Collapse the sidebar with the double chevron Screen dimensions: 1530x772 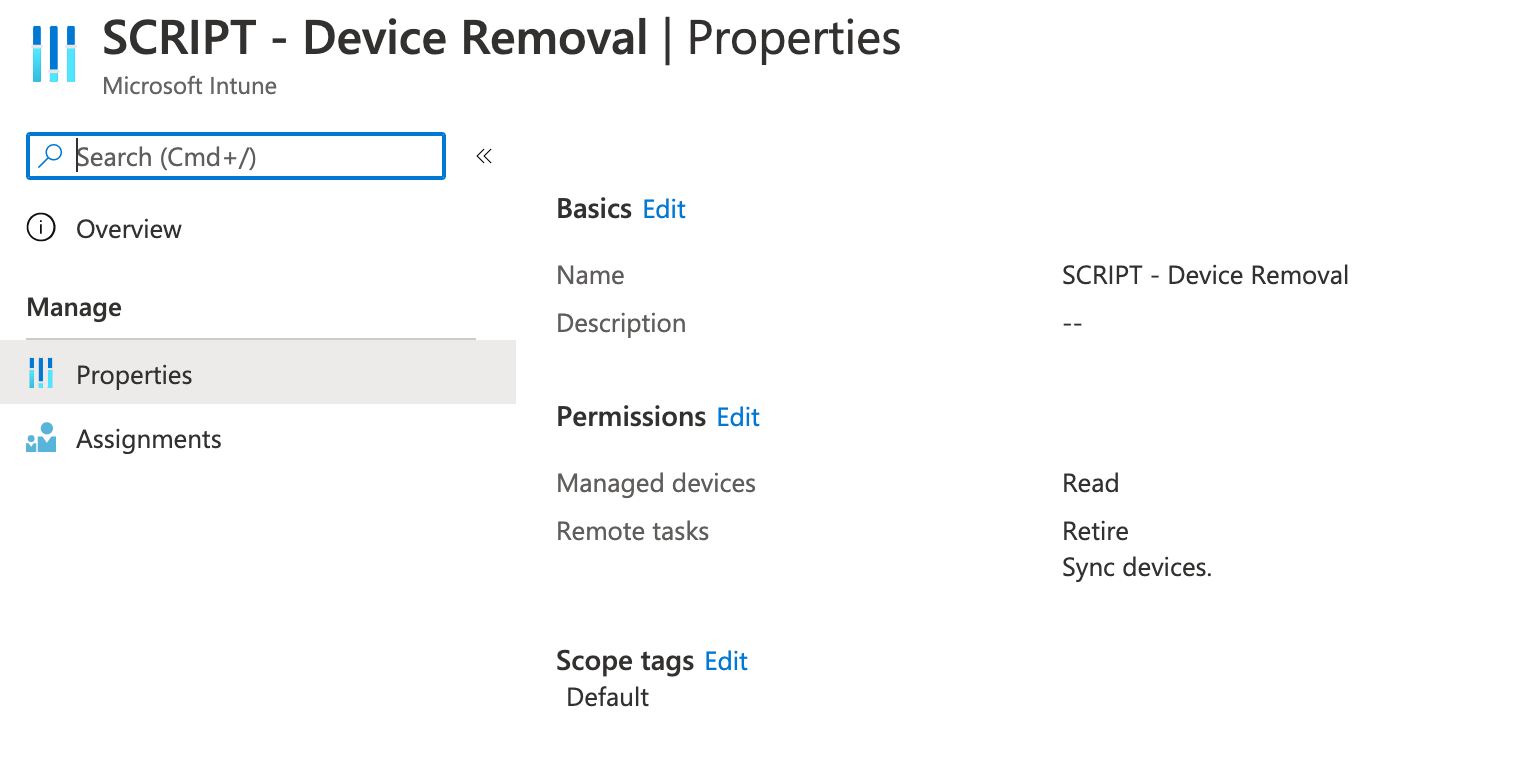[484, 156]
